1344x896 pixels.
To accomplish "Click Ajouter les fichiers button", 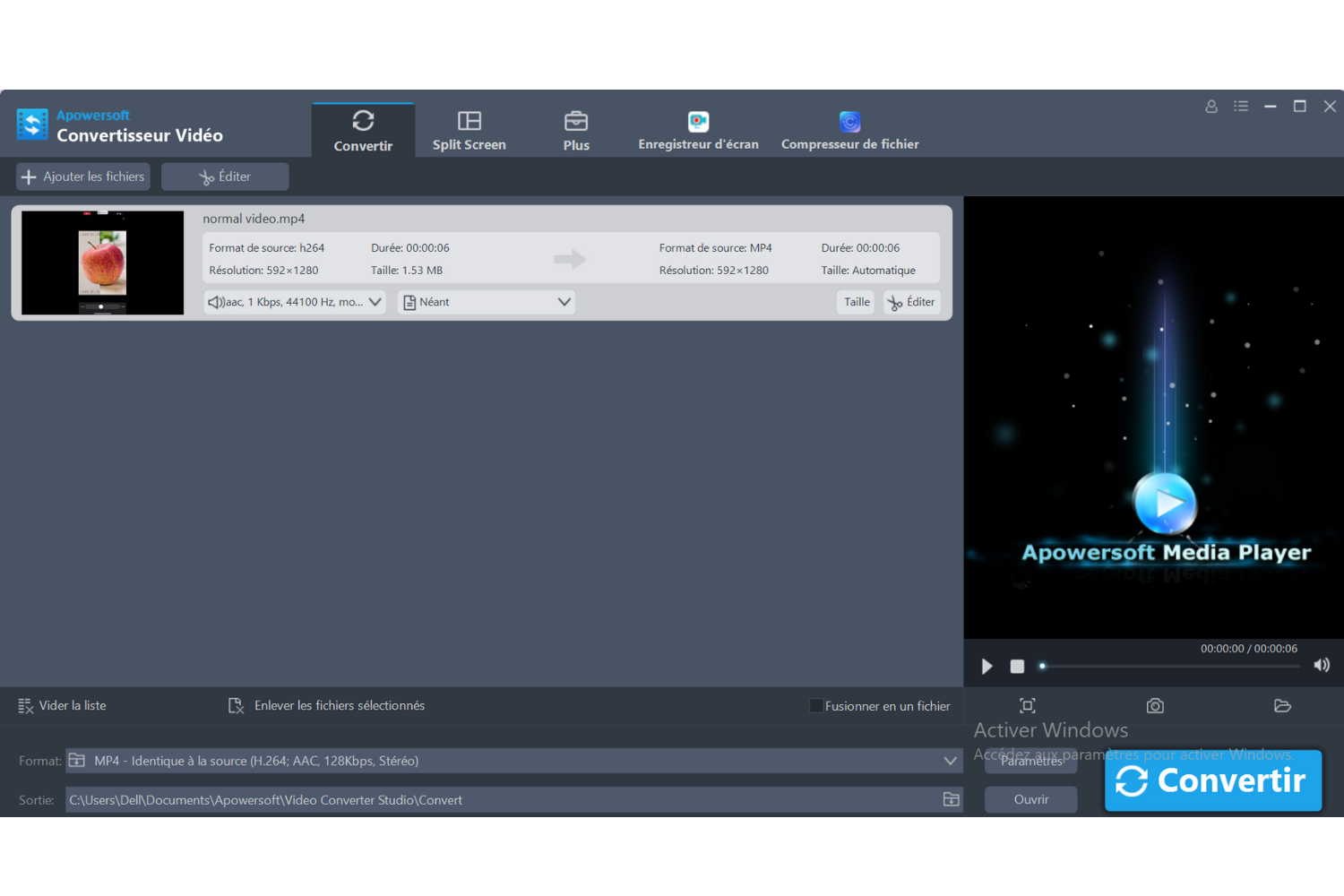I will tap(83, 177).
